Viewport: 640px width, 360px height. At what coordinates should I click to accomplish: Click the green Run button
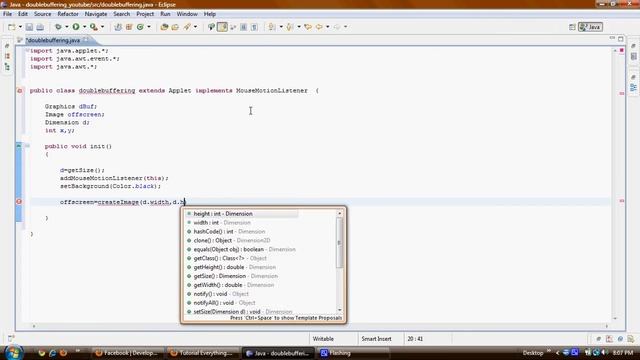(76, 27)
